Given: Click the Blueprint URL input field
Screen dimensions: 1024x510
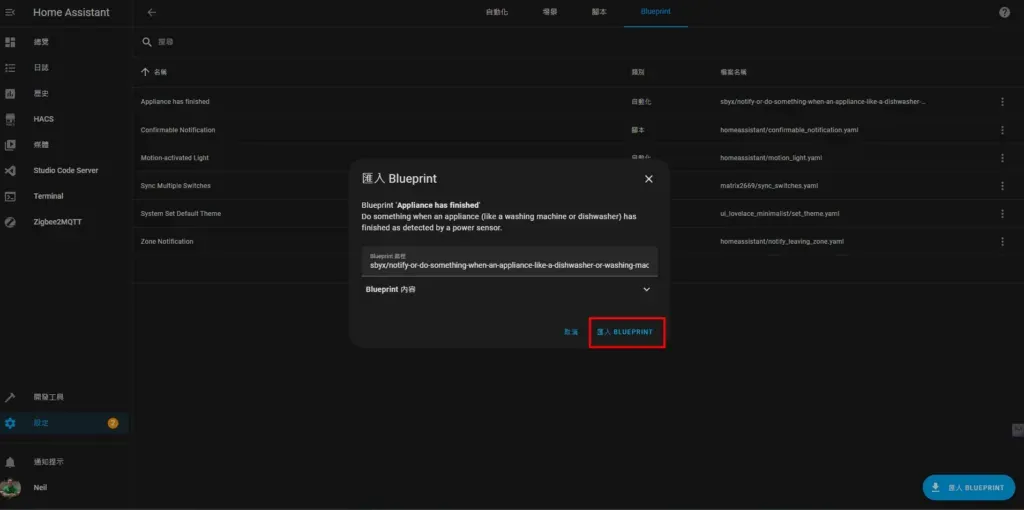Looking at the screenshot, I should click(x=509, y=262).
